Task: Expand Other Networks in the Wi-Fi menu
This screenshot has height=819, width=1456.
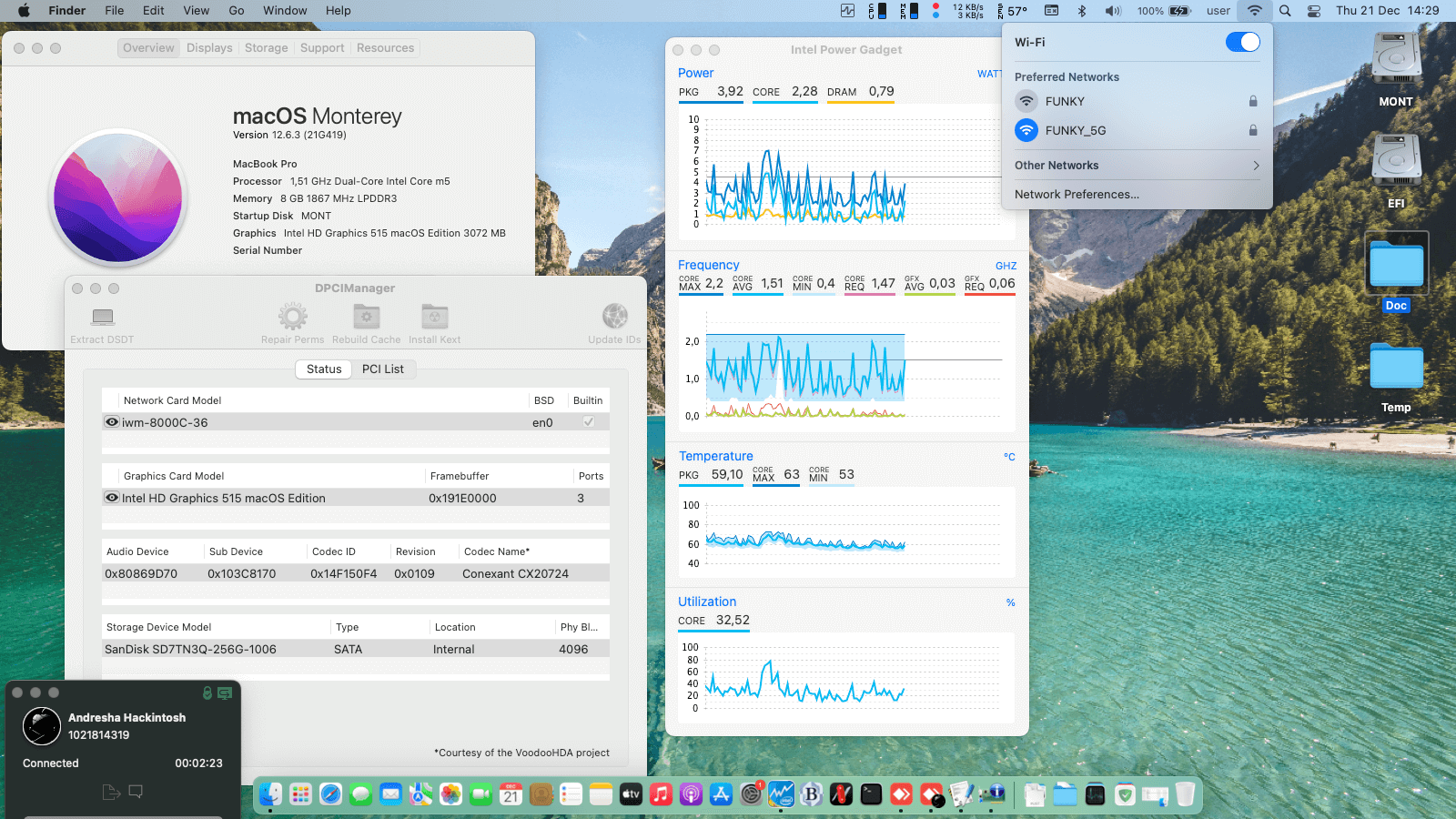Action: [1136, 165]
